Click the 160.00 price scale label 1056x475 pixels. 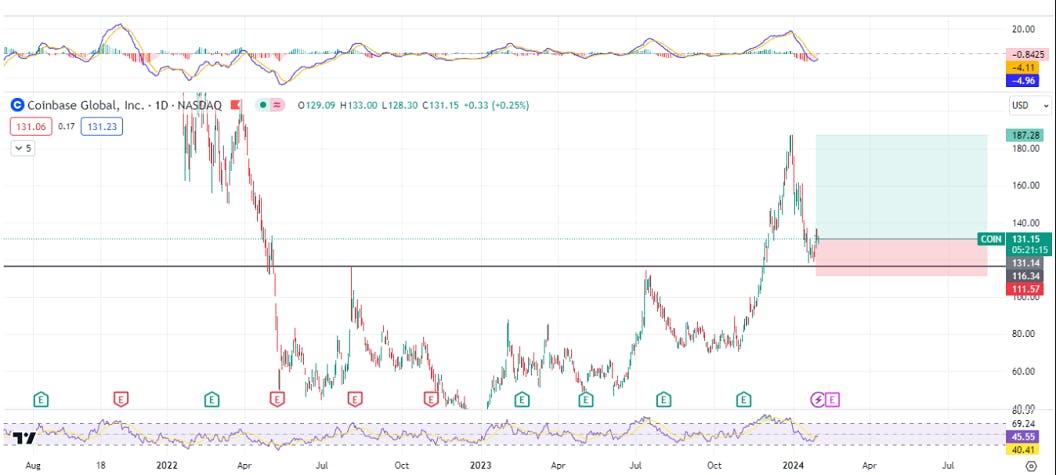click(x=1027, y=185)
